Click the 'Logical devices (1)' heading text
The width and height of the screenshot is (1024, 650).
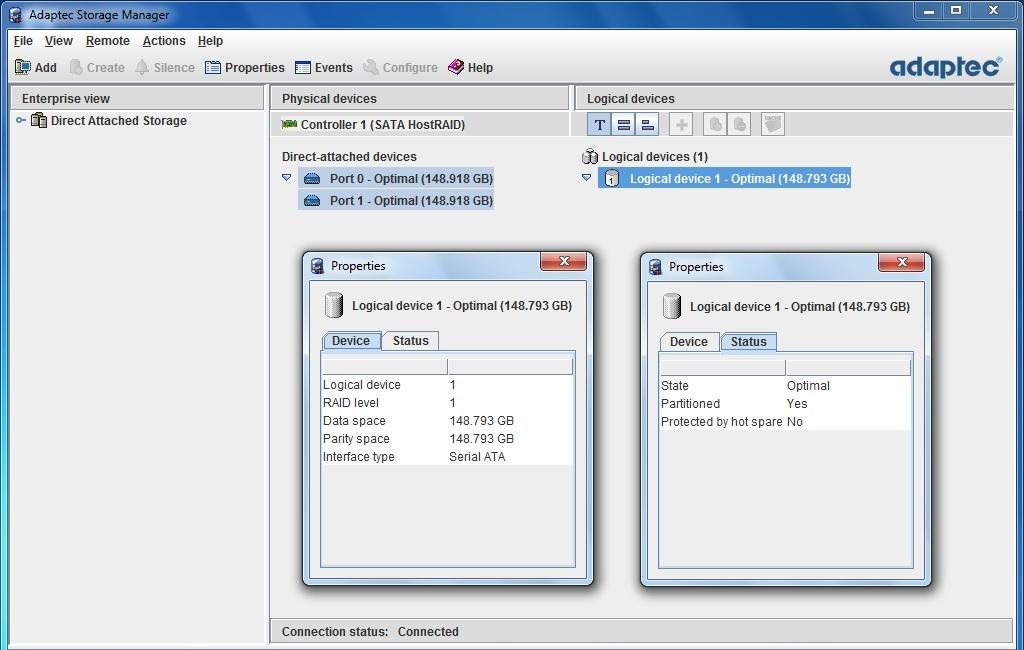pyautogui.click(x=654, y=156)
